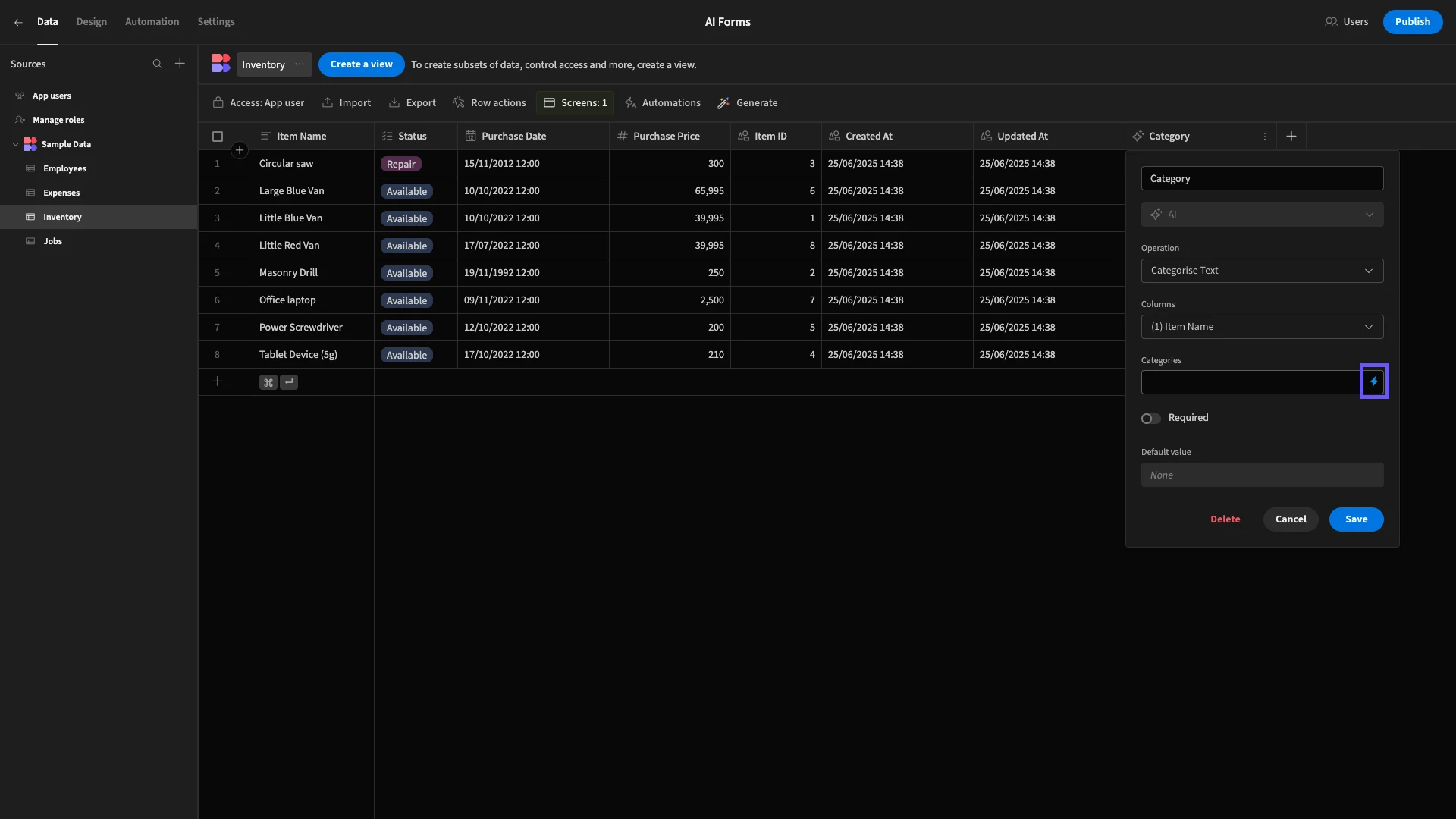Expand row 1 with the circular plus icon
The image size is (1456, 819).
pyautogui.click(x=239, y=150)
